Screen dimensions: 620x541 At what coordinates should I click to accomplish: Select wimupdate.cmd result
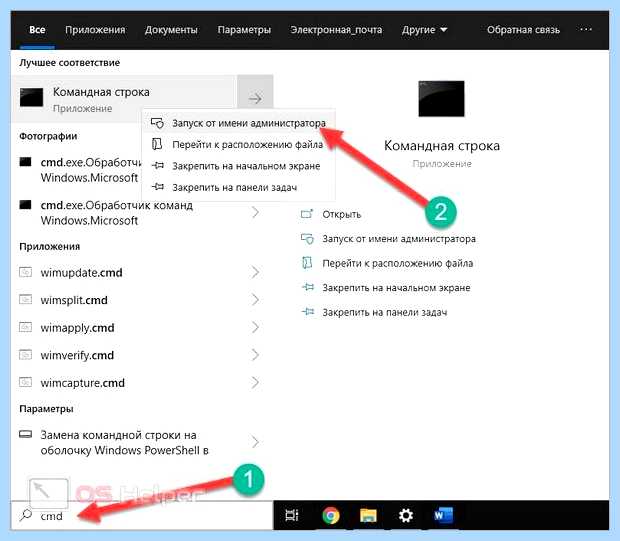(140, 272)
